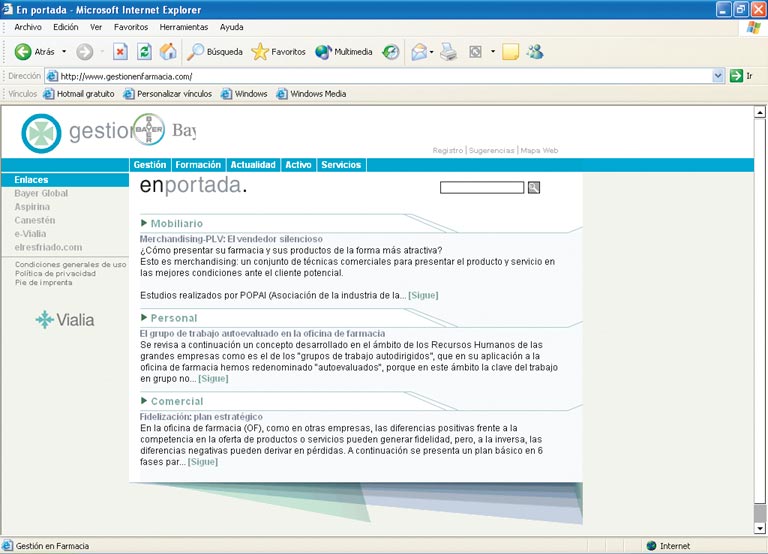Open the Archivo menu
Image resolution: width=768 pixels, height=554 pixels.
point(28,27)
